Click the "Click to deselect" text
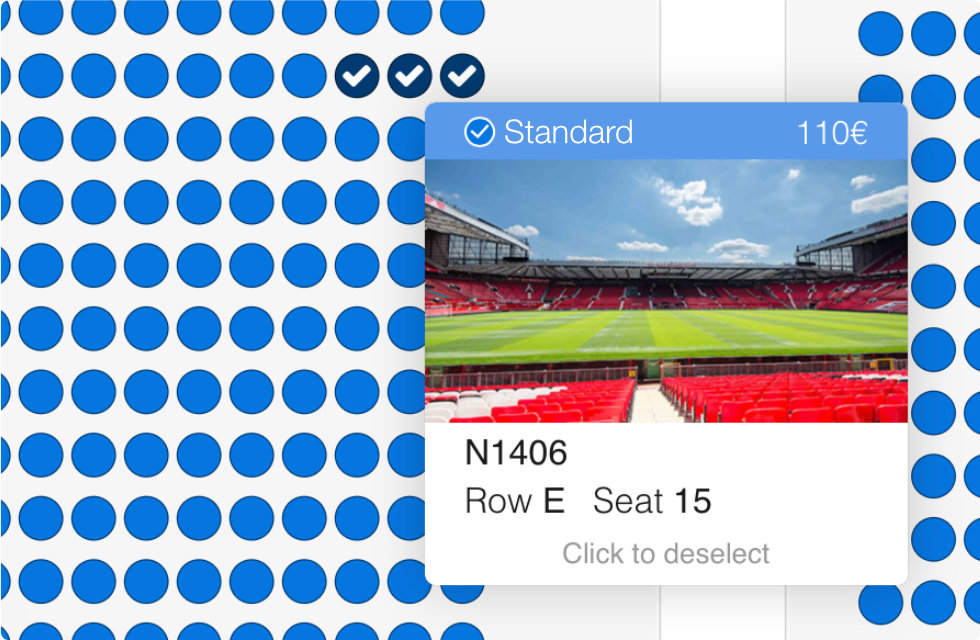This screenshot has width=980, height=640. (666, 553)
